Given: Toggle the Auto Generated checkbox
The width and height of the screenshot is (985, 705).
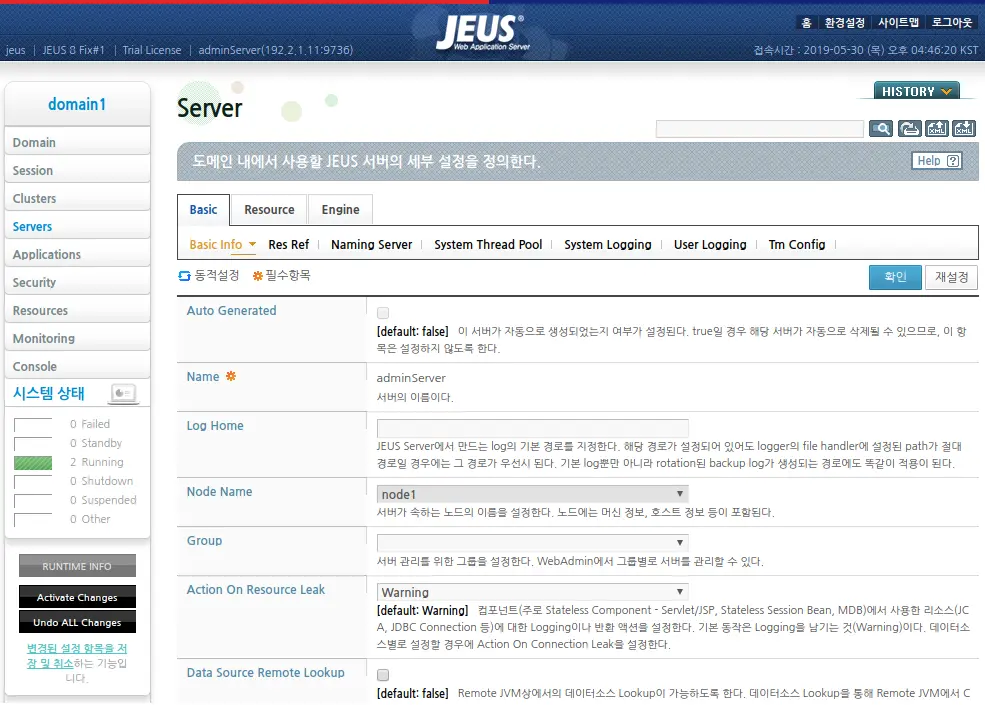Looking at the screenshot, I should click(383, 312).
